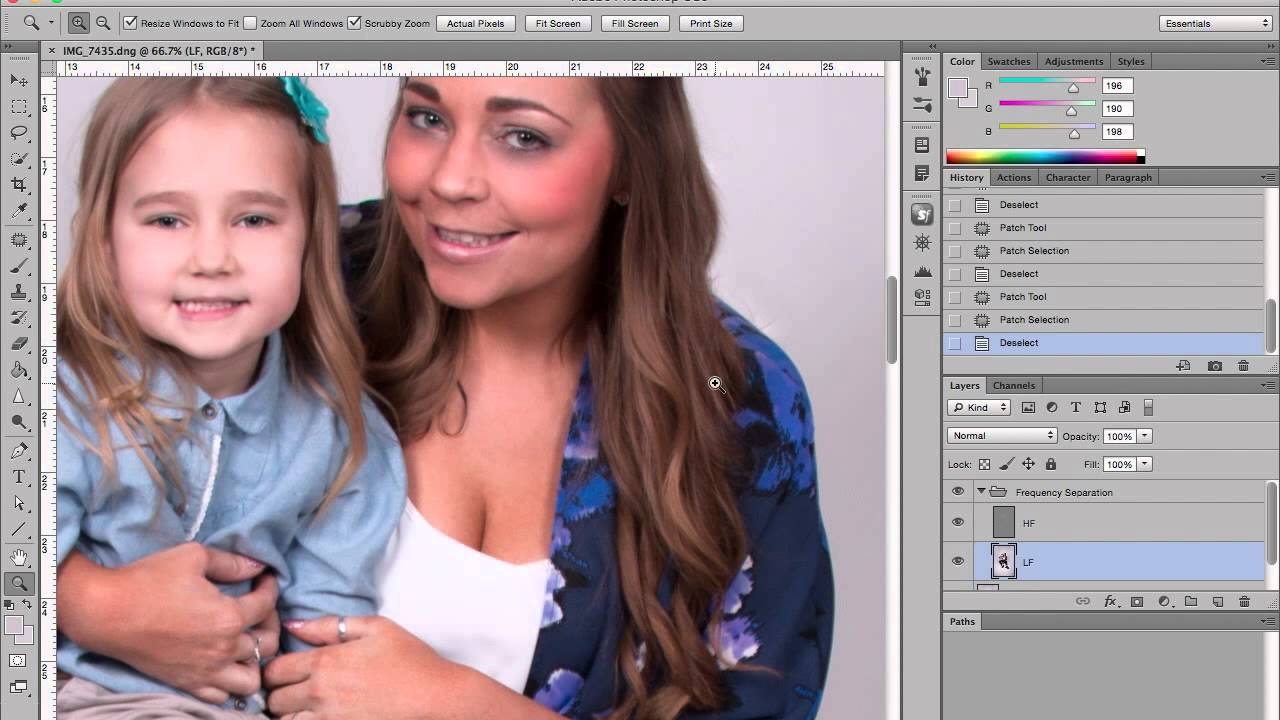The image size is (1280, 720).
Task: Delete layer trash icon in Layers panel
Action: click(1244, 601)
